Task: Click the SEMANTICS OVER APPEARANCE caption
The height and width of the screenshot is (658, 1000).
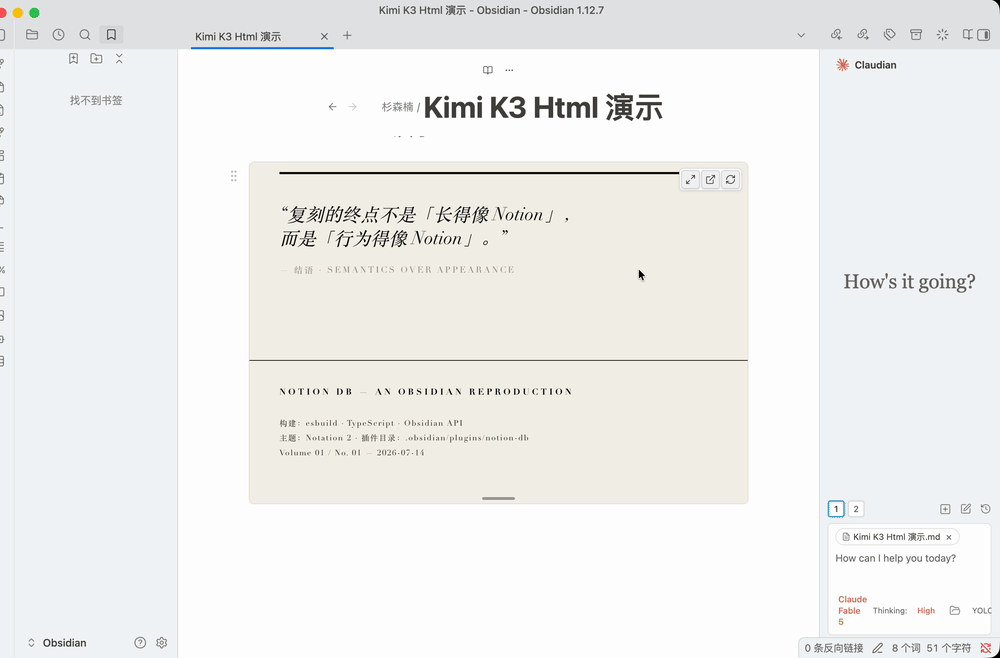Action: [x=421, y=270]
